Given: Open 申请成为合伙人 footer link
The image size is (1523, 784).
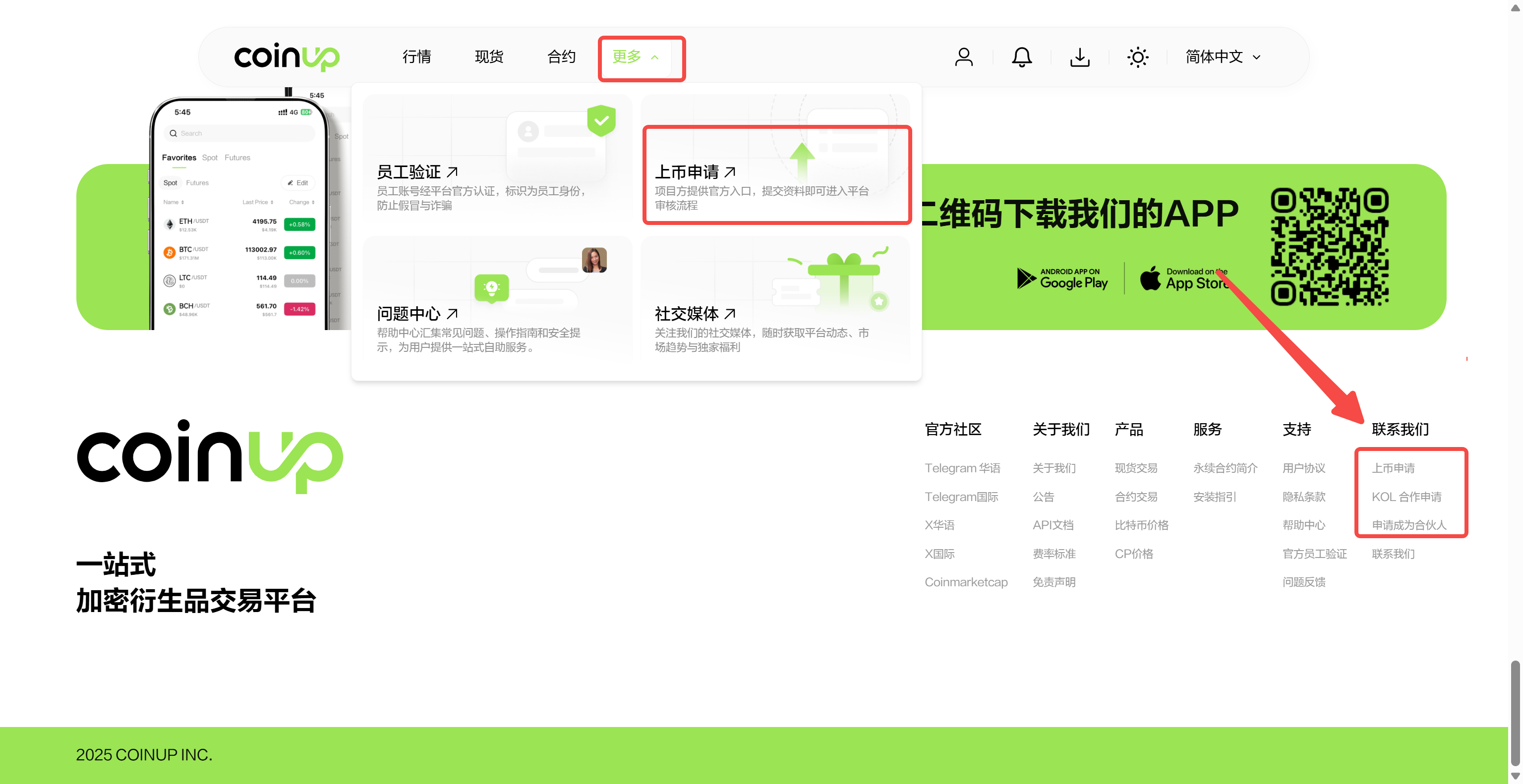Looking at the screenshot, I should [x=1409, y=525].
